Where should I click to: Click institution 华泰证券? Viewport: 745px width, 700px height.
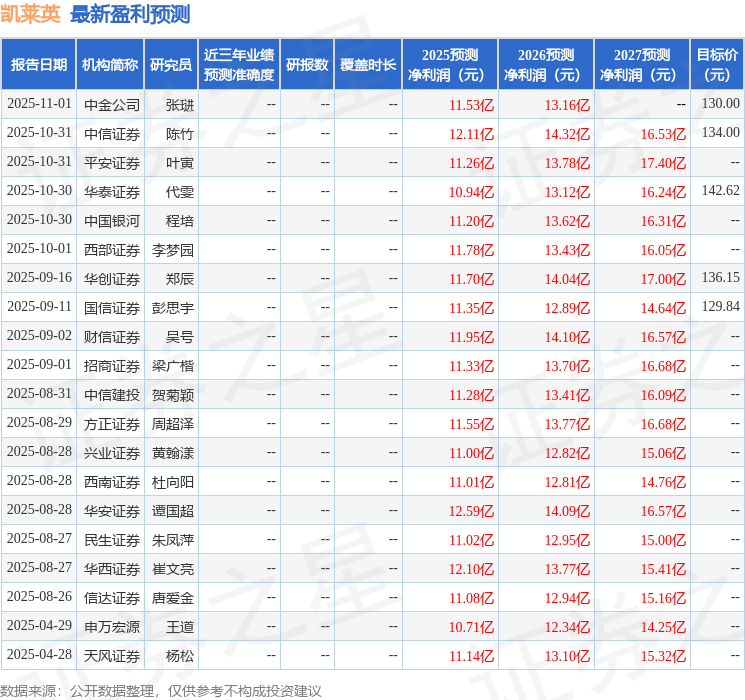tap(112, 192)
